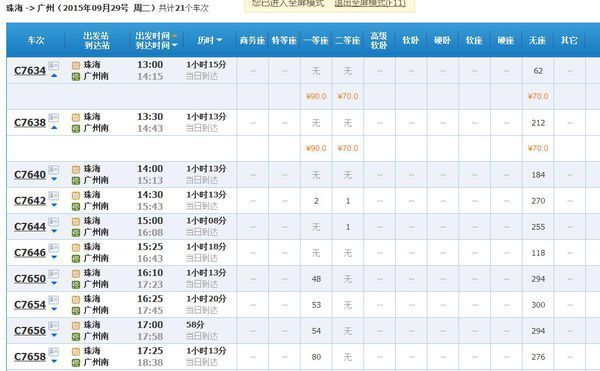
Task: Click the 无座 column header
Action: (537, 40)
